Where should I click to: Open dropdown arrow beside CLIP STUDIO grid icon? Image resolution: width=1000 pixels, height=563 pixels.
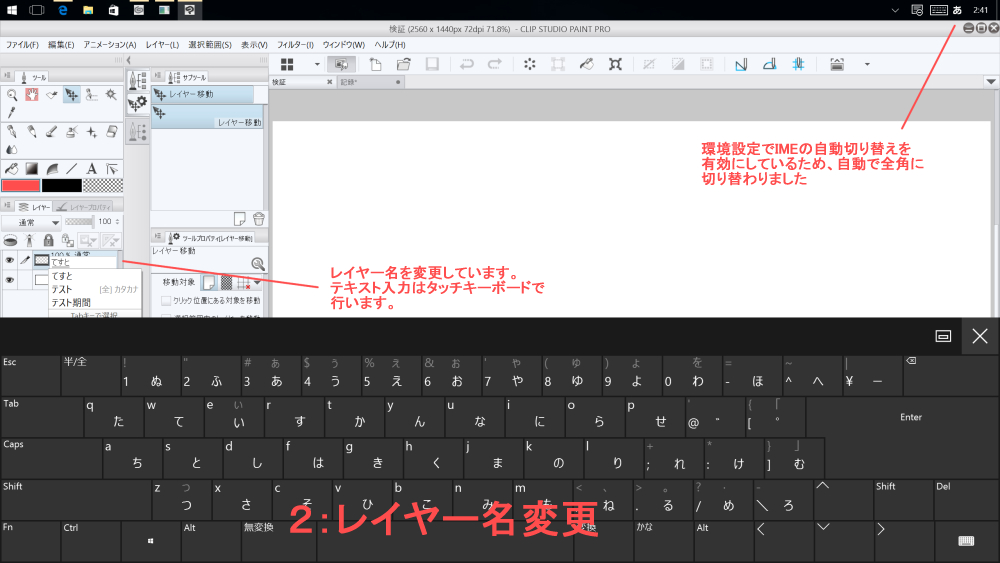[317, 64]
